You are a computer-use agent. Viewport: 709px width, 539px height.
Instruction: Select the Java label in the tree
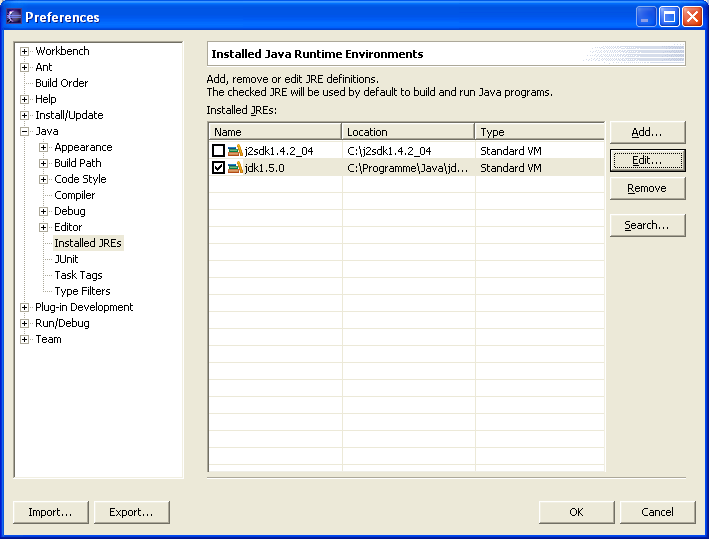47,132
